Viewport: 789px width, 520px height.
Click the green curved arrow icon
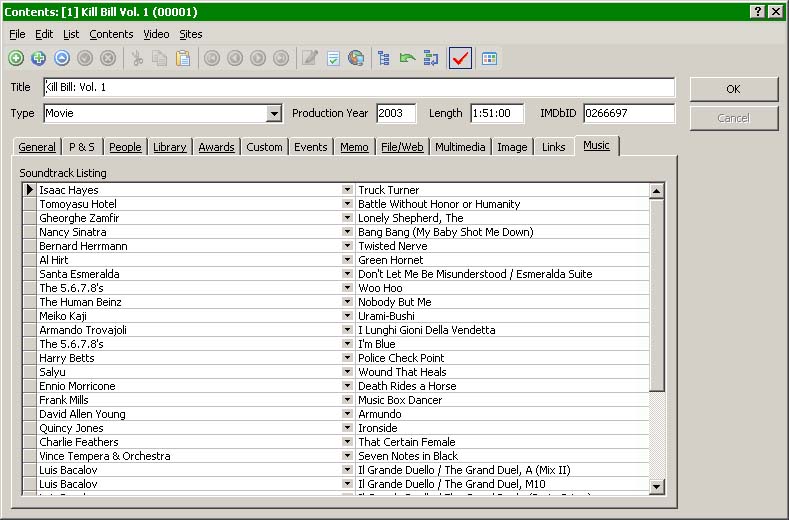[407, 58]
